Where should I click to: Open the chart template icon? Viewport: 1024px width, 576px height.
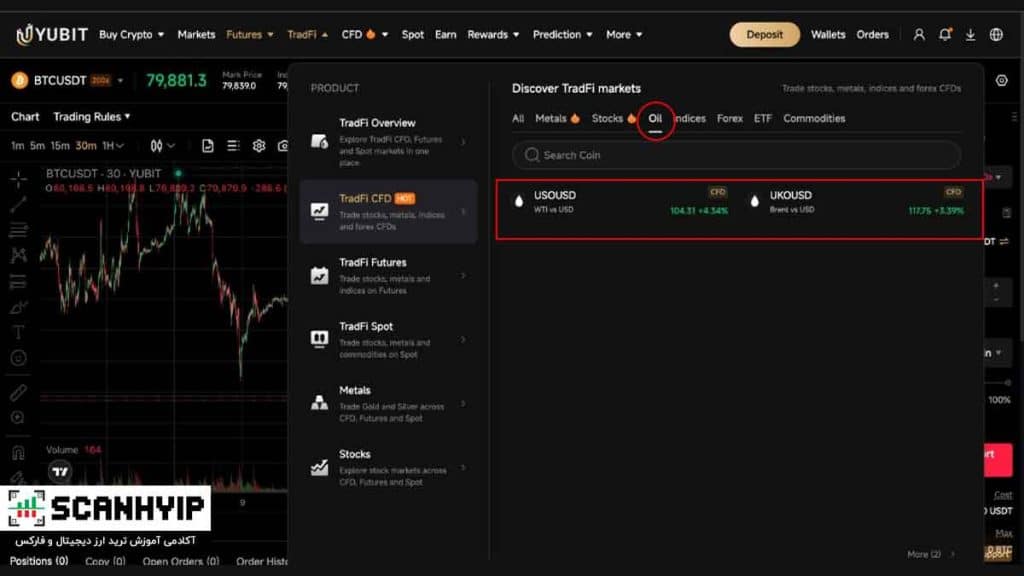(208, 146)
